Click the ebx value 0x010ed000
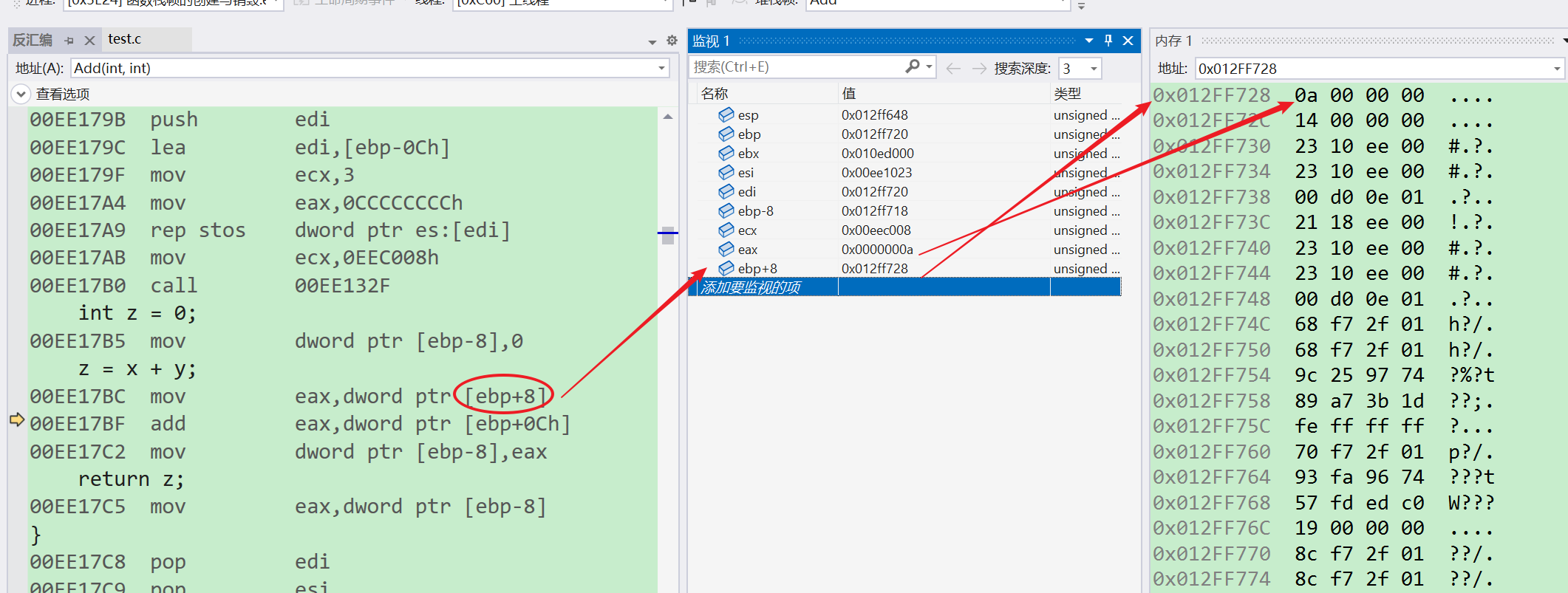1568x593 pixels. 878,154
